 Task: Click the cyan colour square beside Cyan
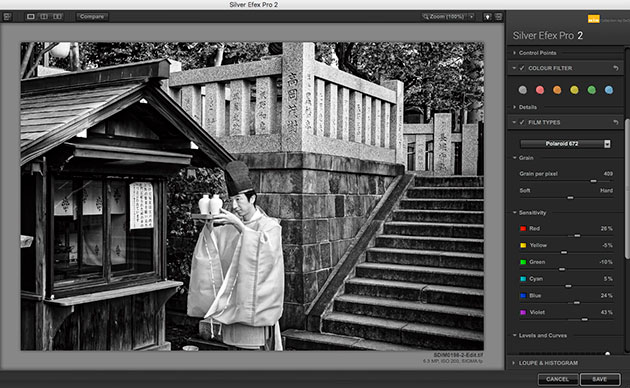coord(523,279)
